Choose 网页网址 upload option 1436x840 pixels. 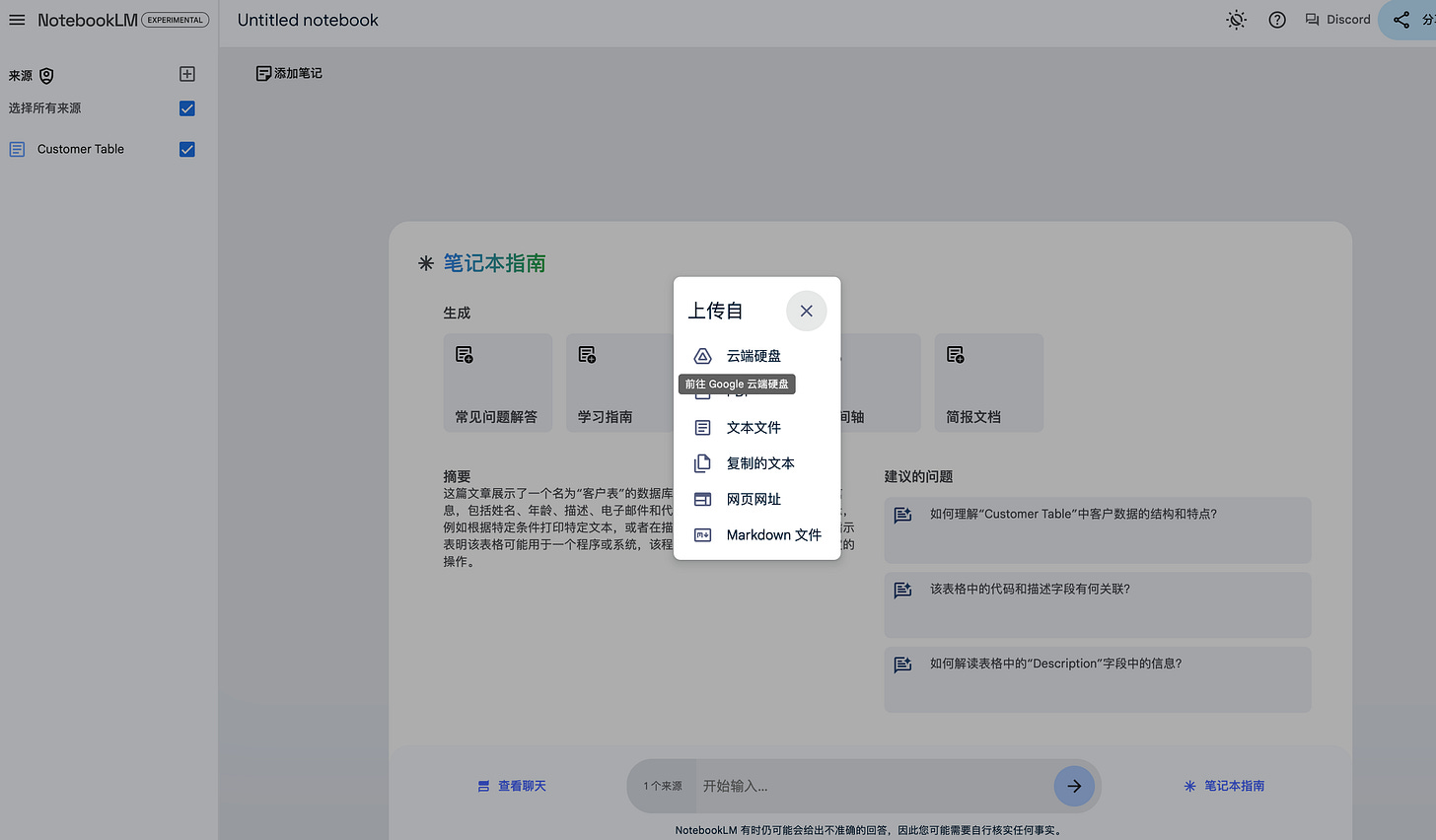pos(756,499)
